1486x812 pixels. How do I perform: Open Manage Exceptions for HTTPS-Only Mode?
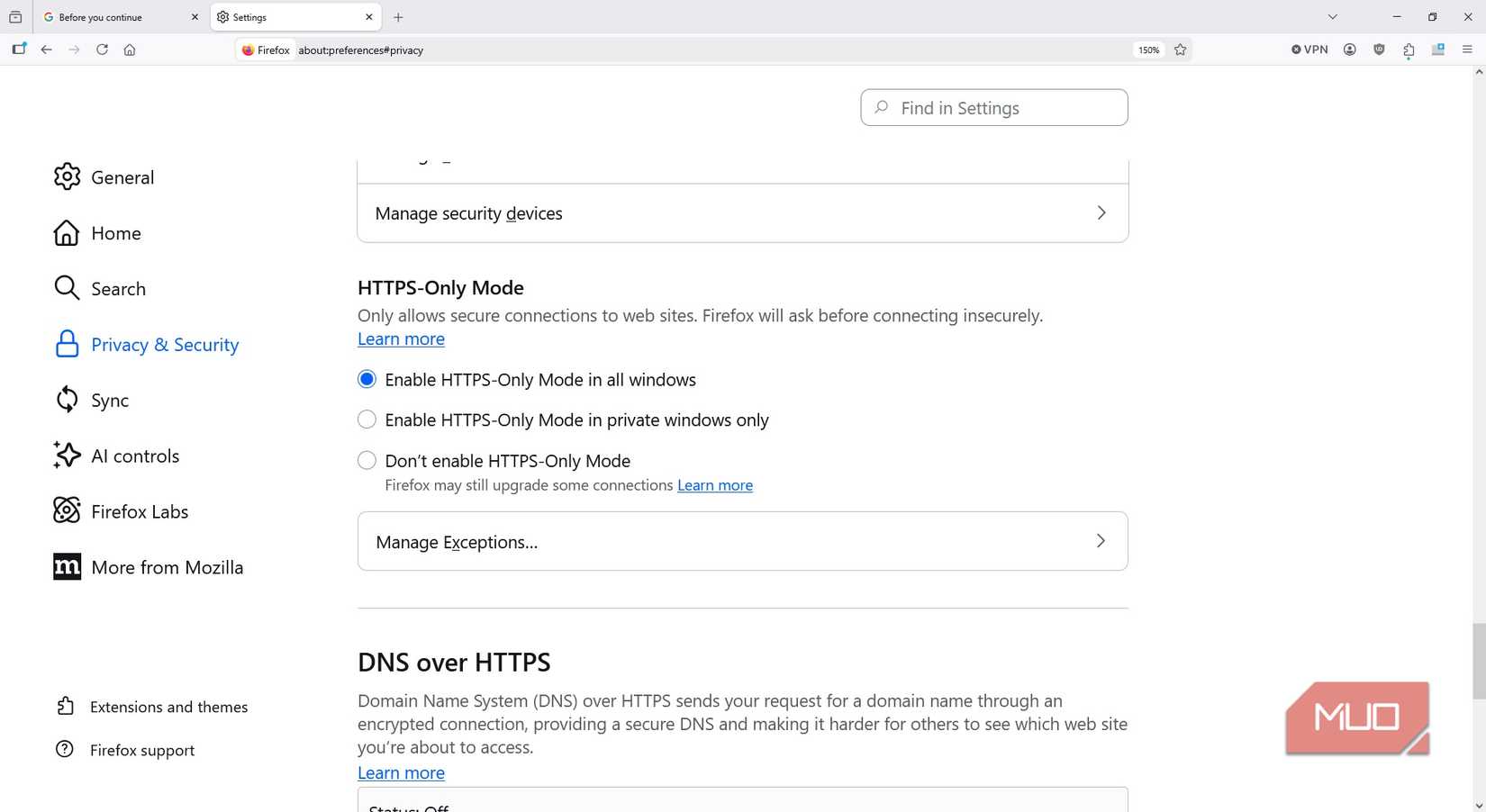[741, 541]
